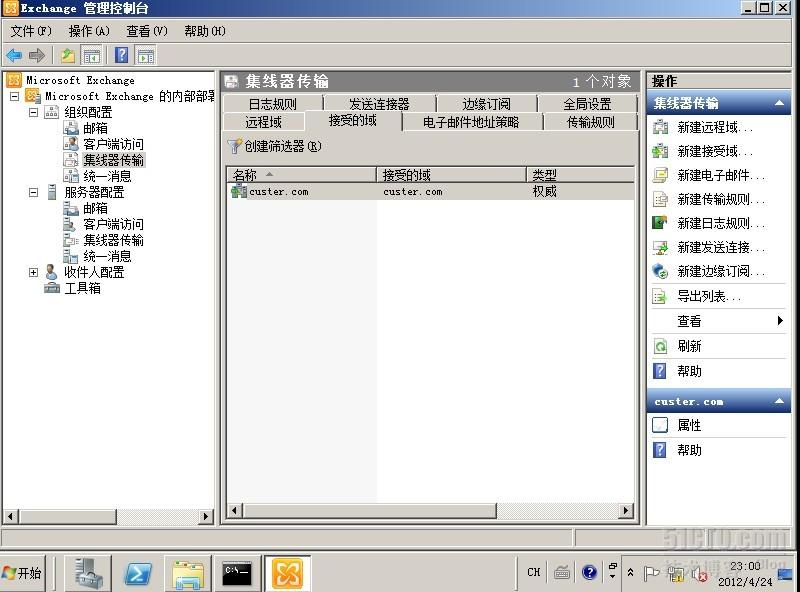800x592 pixels.
Task: Select 统一消息 under 服务器配置
Action: click(107, 256)
